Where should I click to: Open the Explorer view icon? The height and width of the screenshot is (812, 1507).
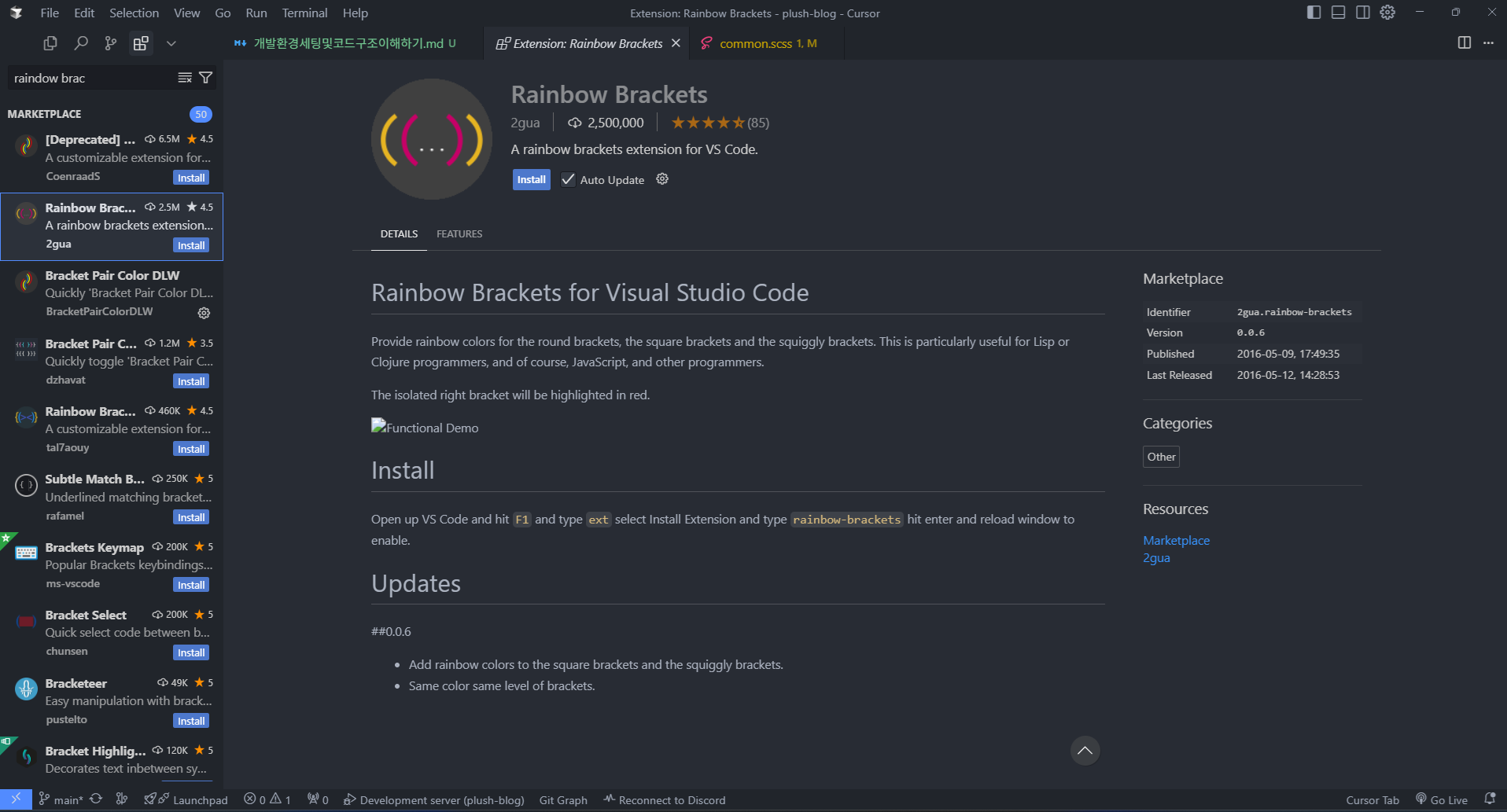pyautogui.click(x=50, y=43)
